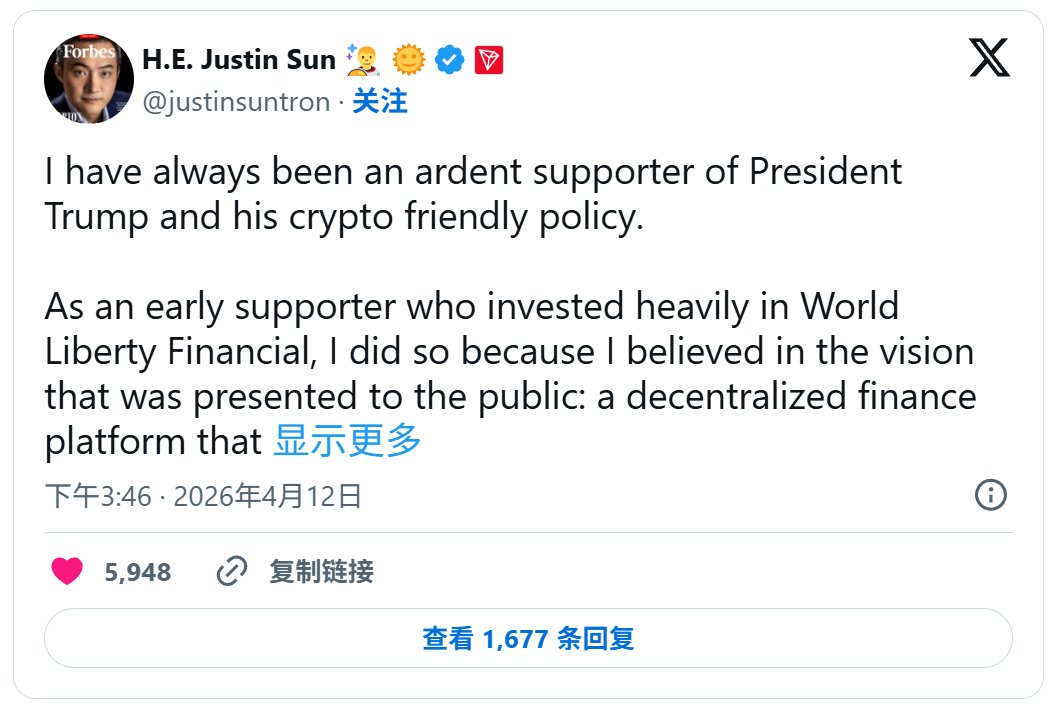
Task: Click the TRON red diamond emoji in the name
Action: click(x=491, y=59)
